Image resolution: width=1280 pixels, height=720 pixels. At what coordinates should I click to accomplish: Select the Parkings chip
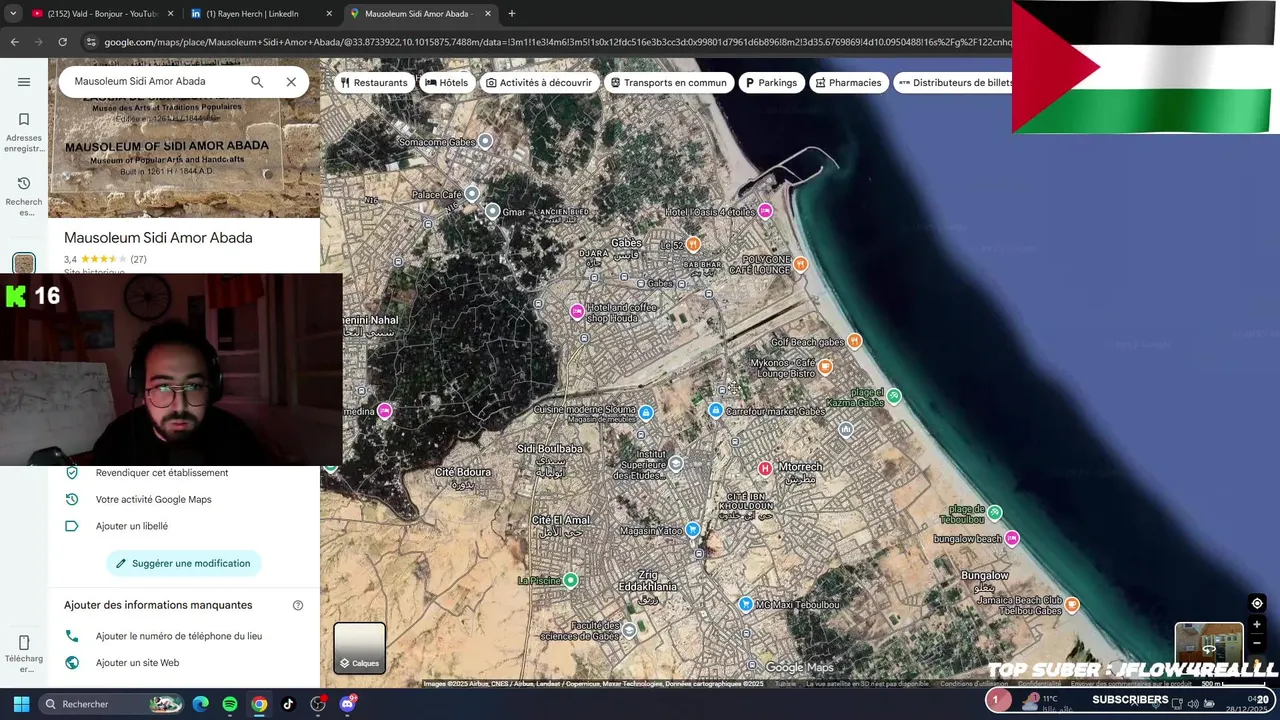pos(771,83)
